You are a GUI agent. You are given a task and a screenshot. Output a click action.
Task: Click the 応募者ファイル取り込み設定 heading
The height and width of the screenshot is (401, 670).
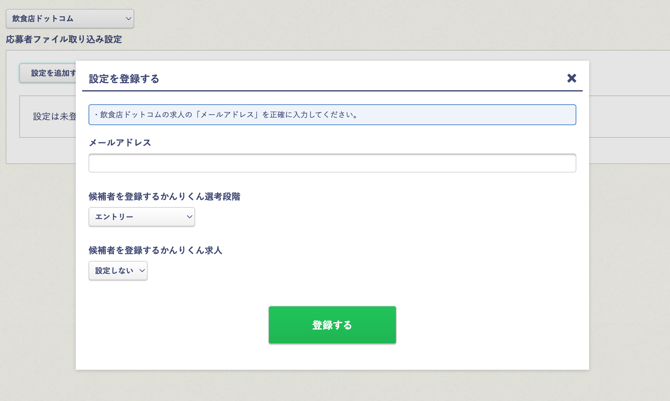tap(64, 39)
